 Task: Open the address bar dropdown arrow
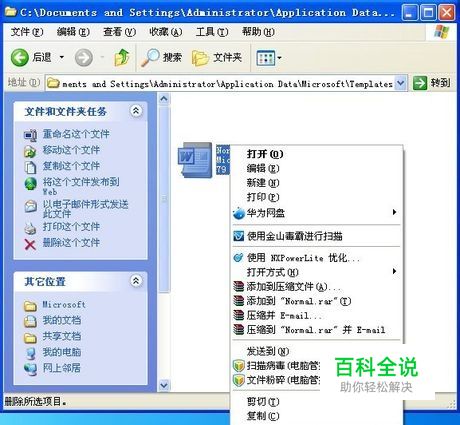tap(401, 83)
